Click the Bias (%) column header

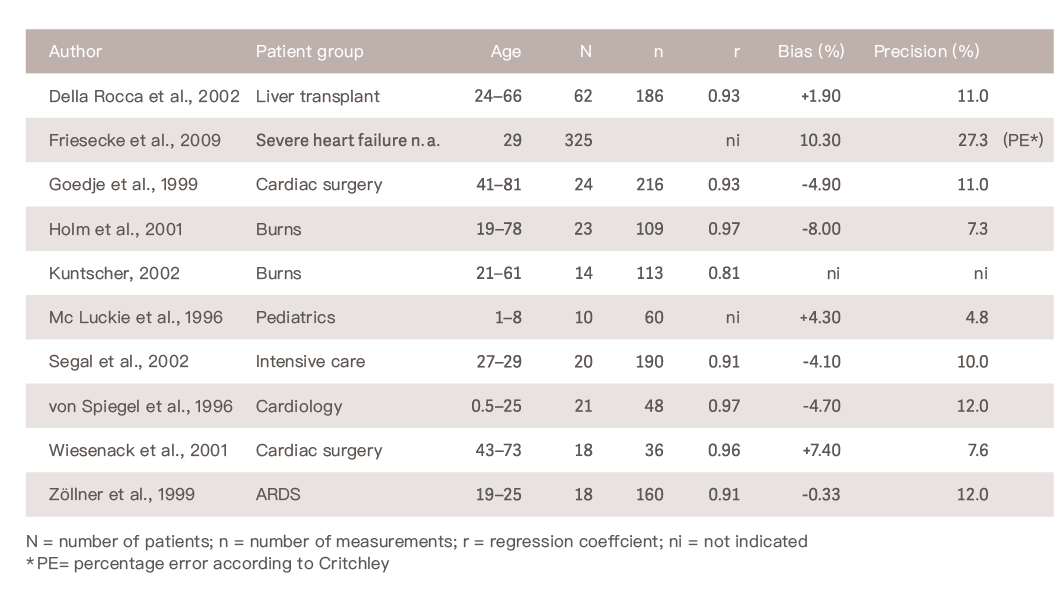click(813, 51)
